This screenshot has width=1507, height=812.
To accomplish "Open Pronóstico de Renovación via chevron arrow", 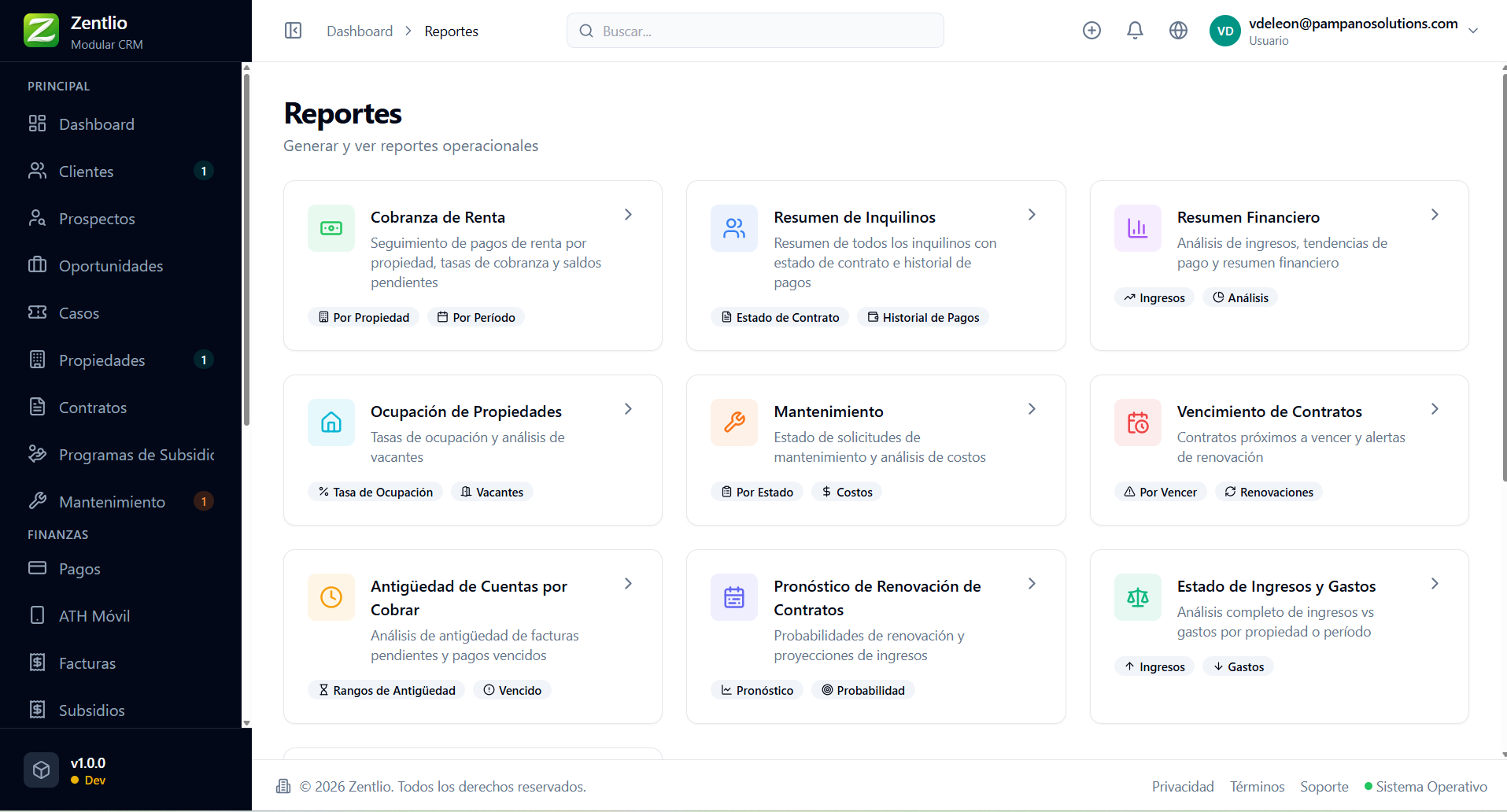I will point(1032,584).
